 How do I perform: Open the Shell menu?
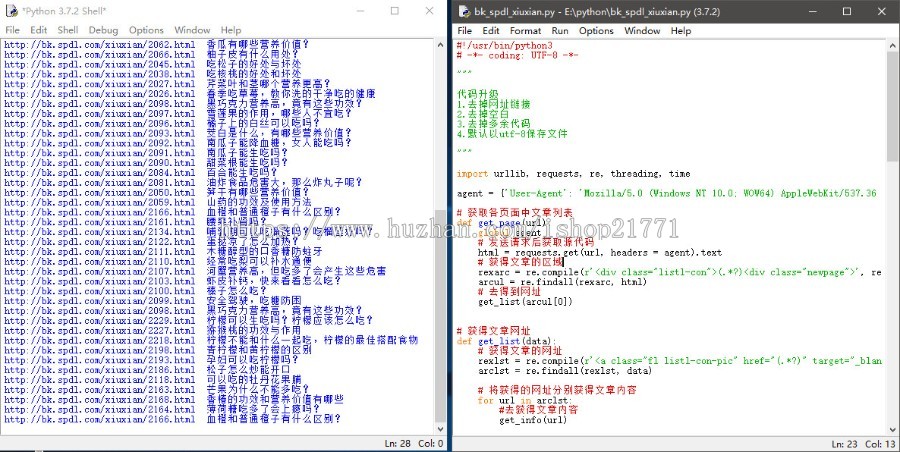click(68, 30)
